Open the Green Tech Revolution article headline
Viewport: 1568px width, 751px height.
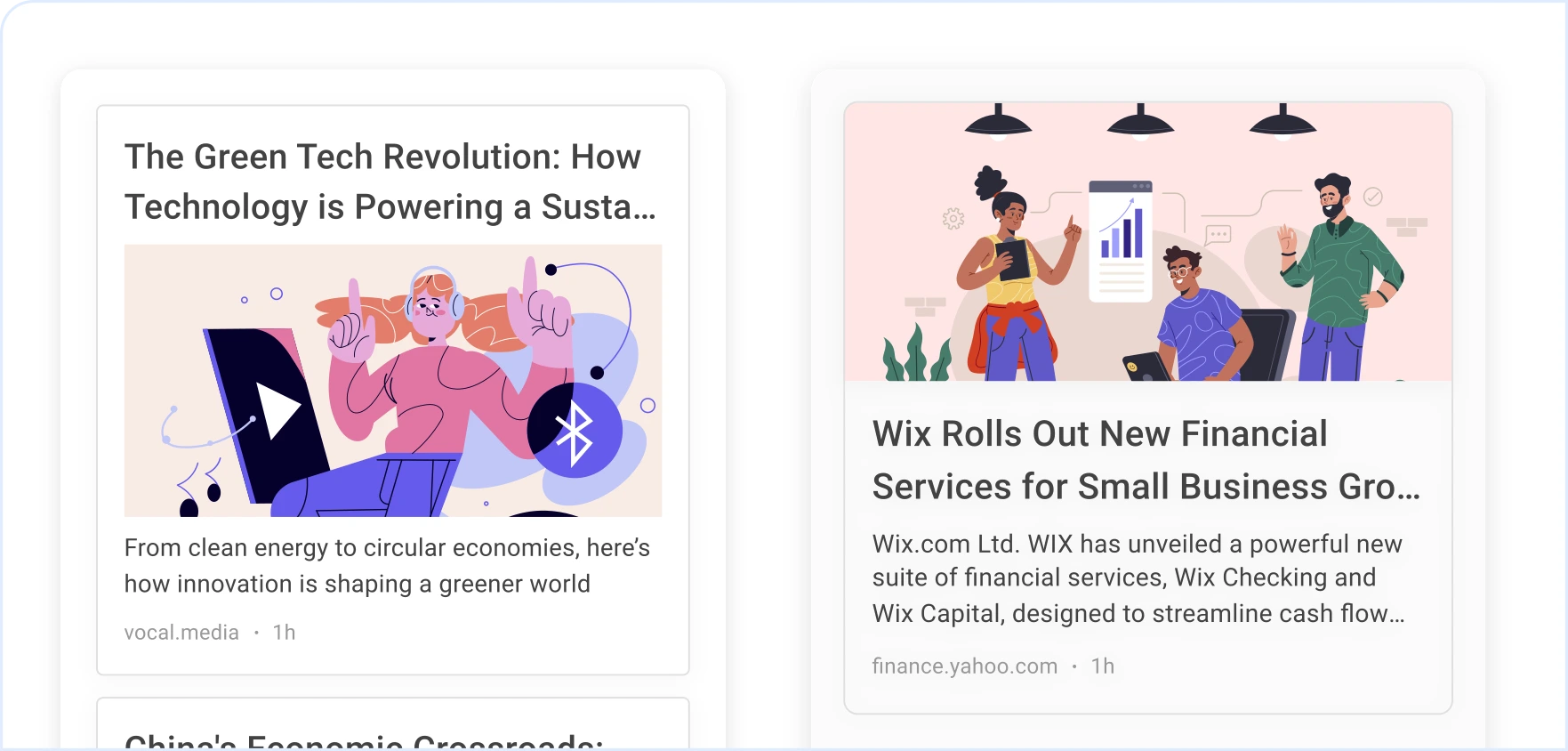(x=390, y=182)
